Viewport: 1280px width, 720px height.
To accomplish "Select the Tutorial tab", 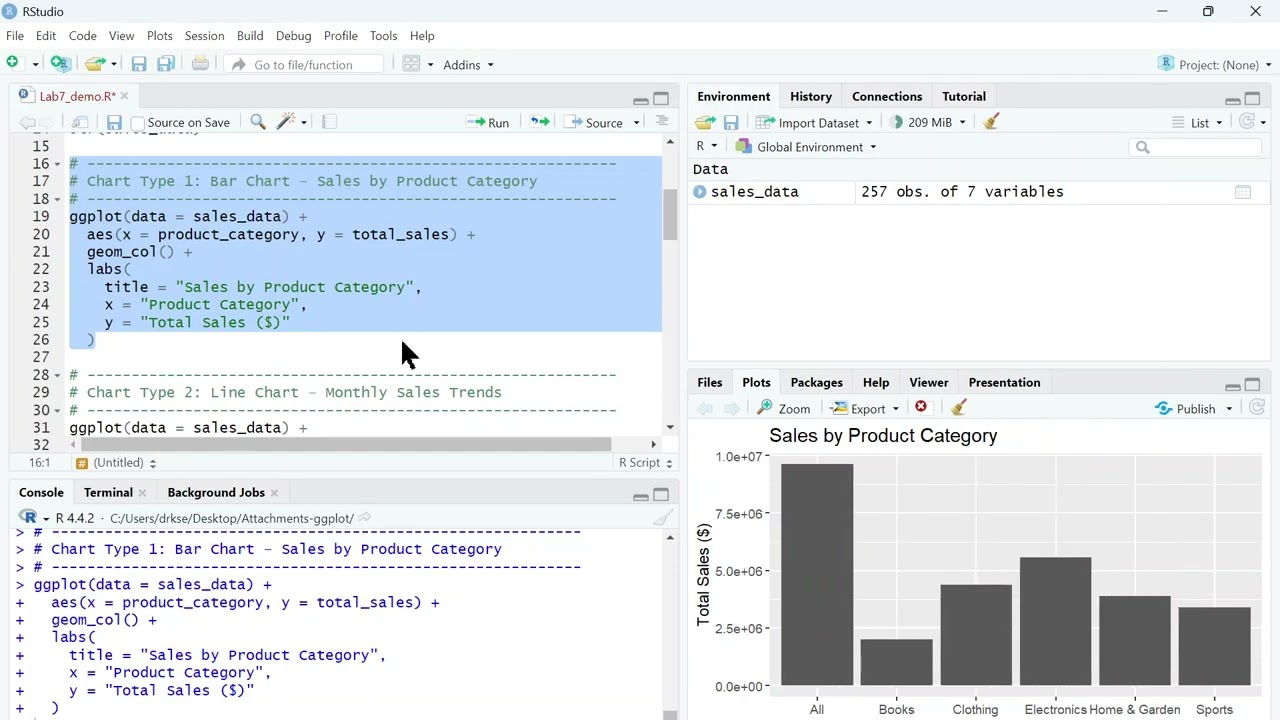I will (964, 96).
